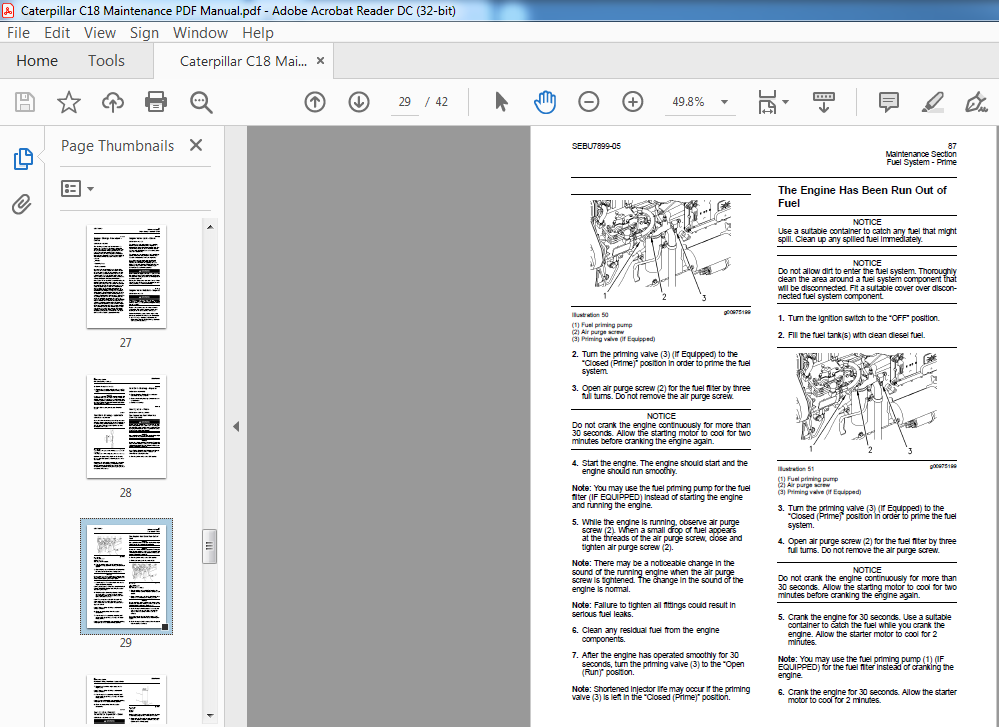Collapse the navigation pane arrow
This screenshot has width=999, height=727.
tap(236, 426)
